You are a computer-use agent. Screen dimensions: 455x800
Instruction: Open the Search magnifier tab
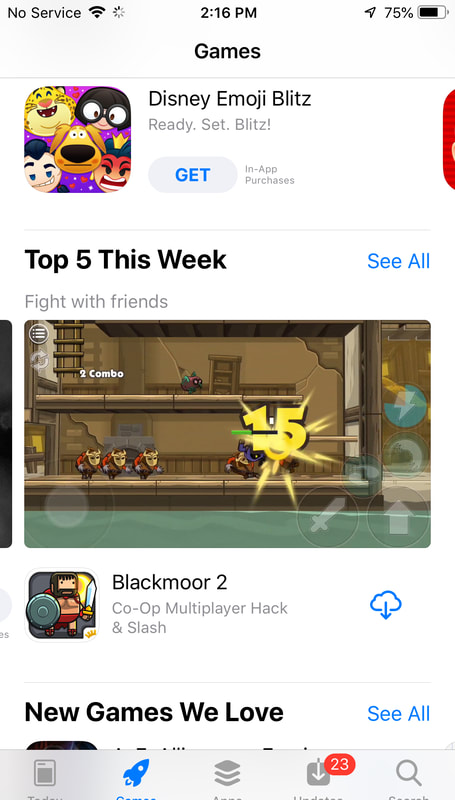(409, 775)
